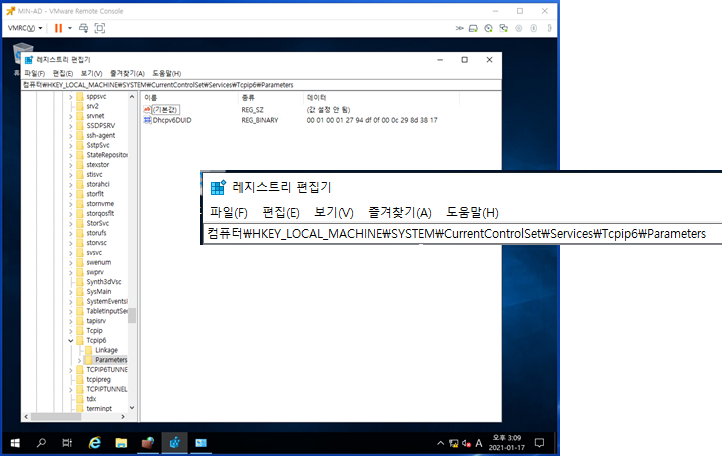Collapse the Tcpip6 tree node

point(70,340)
